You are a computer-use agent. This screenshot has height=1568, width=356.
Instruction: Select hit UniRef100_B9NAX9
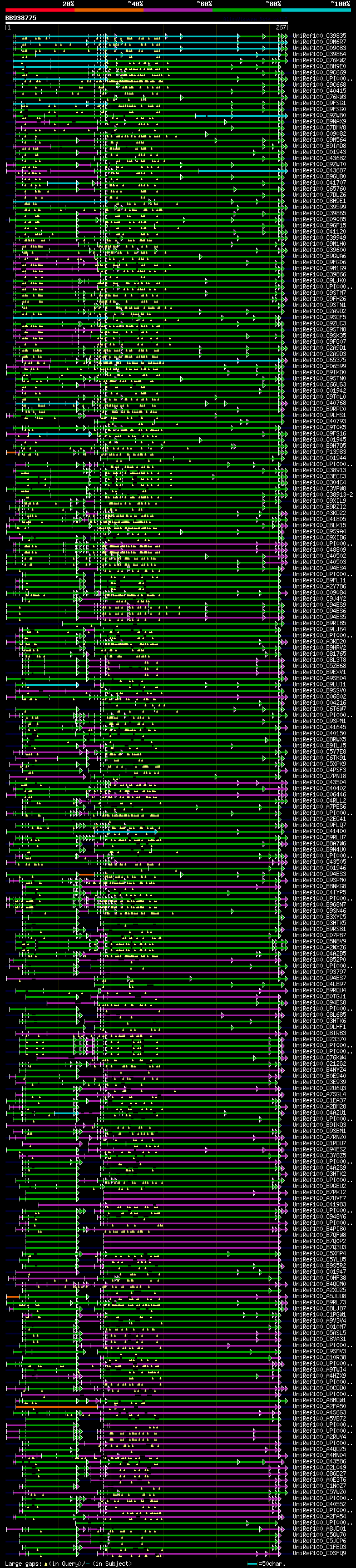click(319, 121)
